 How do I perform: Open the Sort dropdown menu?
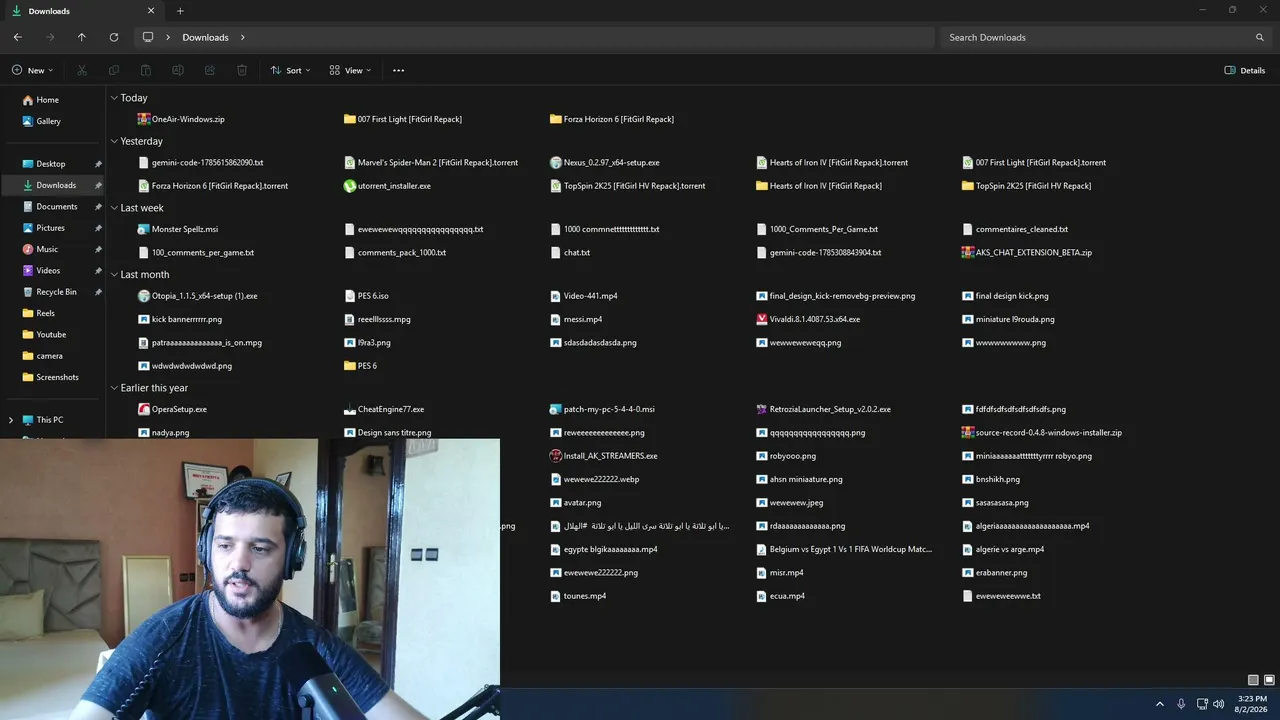(x=291, y=70)
